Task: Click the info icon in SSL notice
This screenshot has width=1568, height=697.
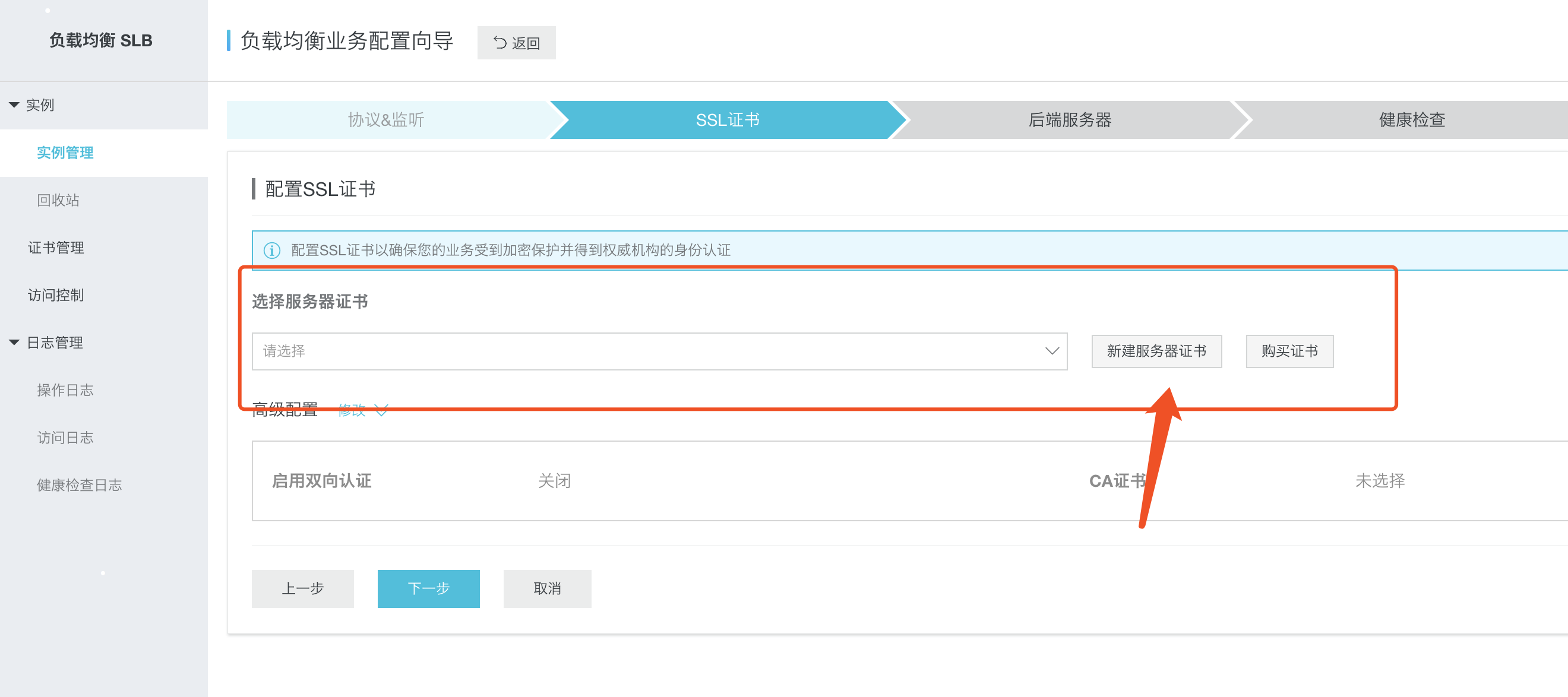Action: (x=271, y=250)
